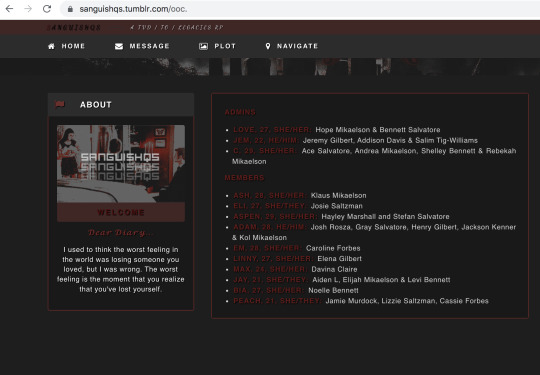540x375 pixels.
Task: Click the envelope icon beside Message
Action: click(119, 46)
